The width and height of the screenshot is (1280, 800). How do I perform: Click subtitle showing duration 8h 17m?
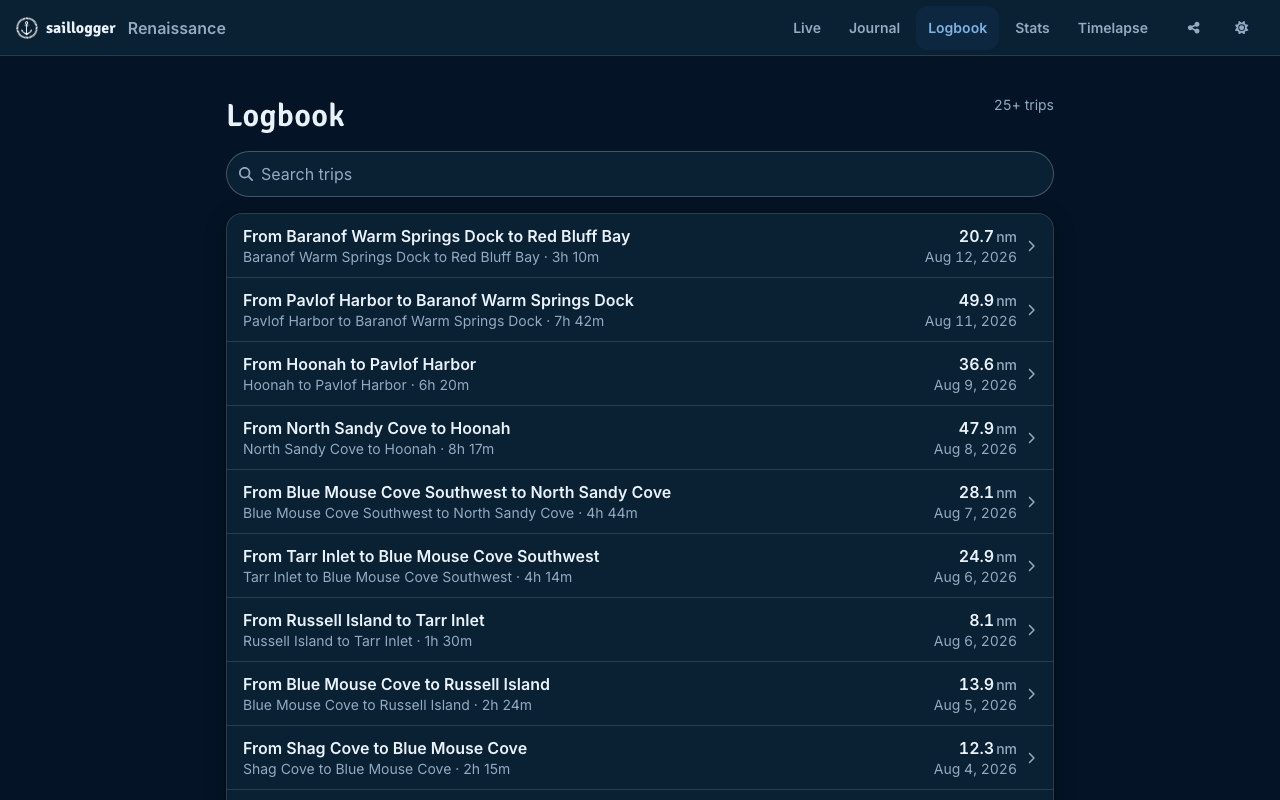pos(368,449)
